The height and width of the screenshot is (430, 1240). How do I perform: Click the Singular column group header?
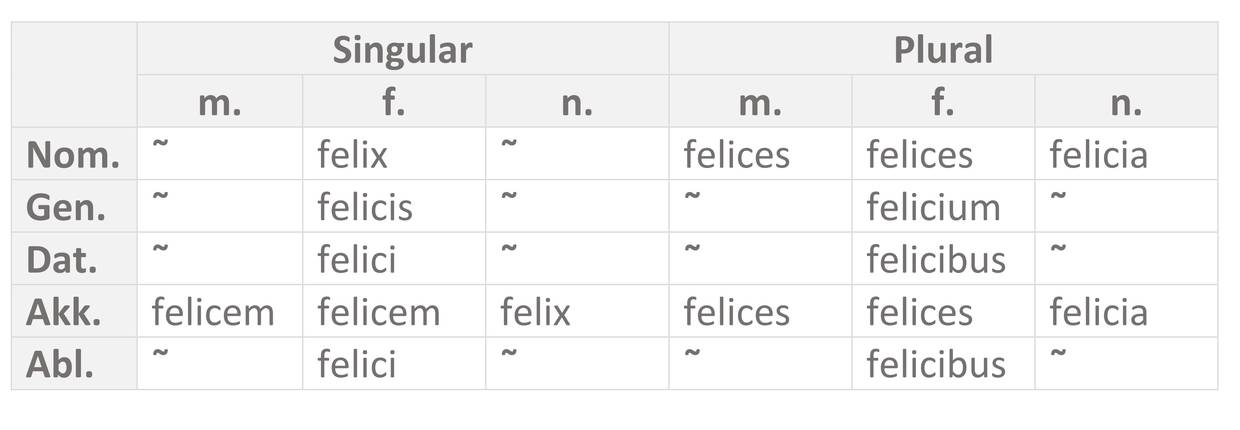pos(402,49)
